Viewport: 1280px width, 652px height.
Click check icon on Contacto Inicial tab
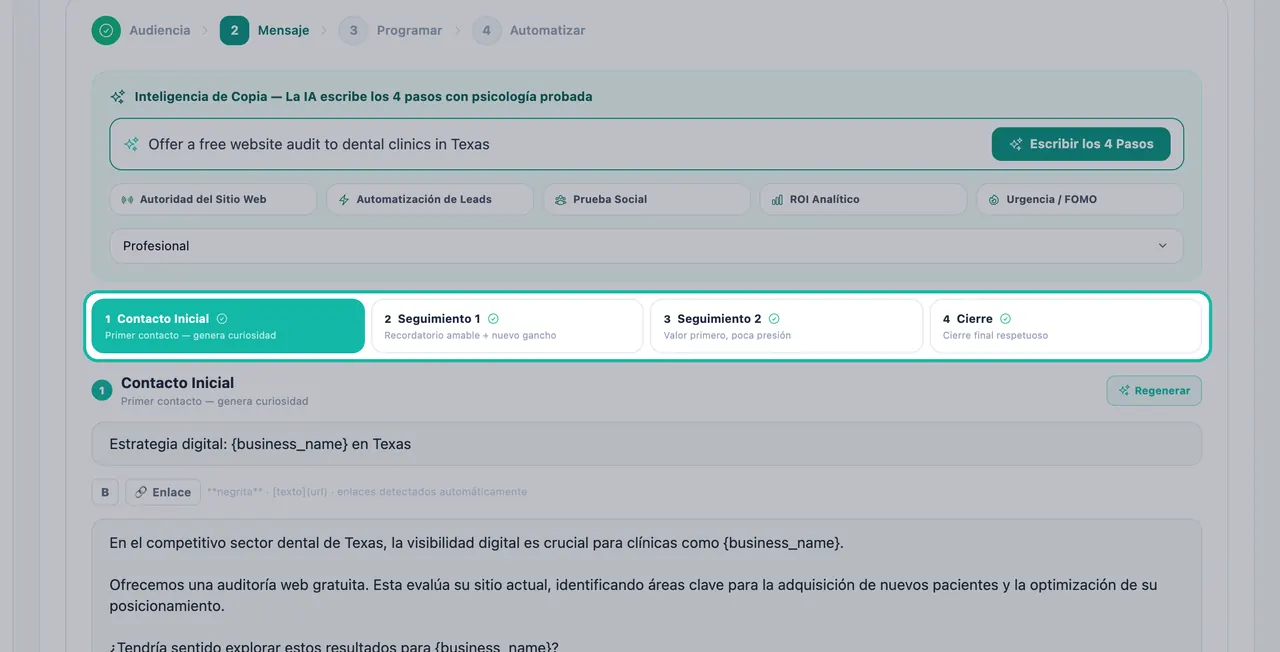tap(222, 319)
